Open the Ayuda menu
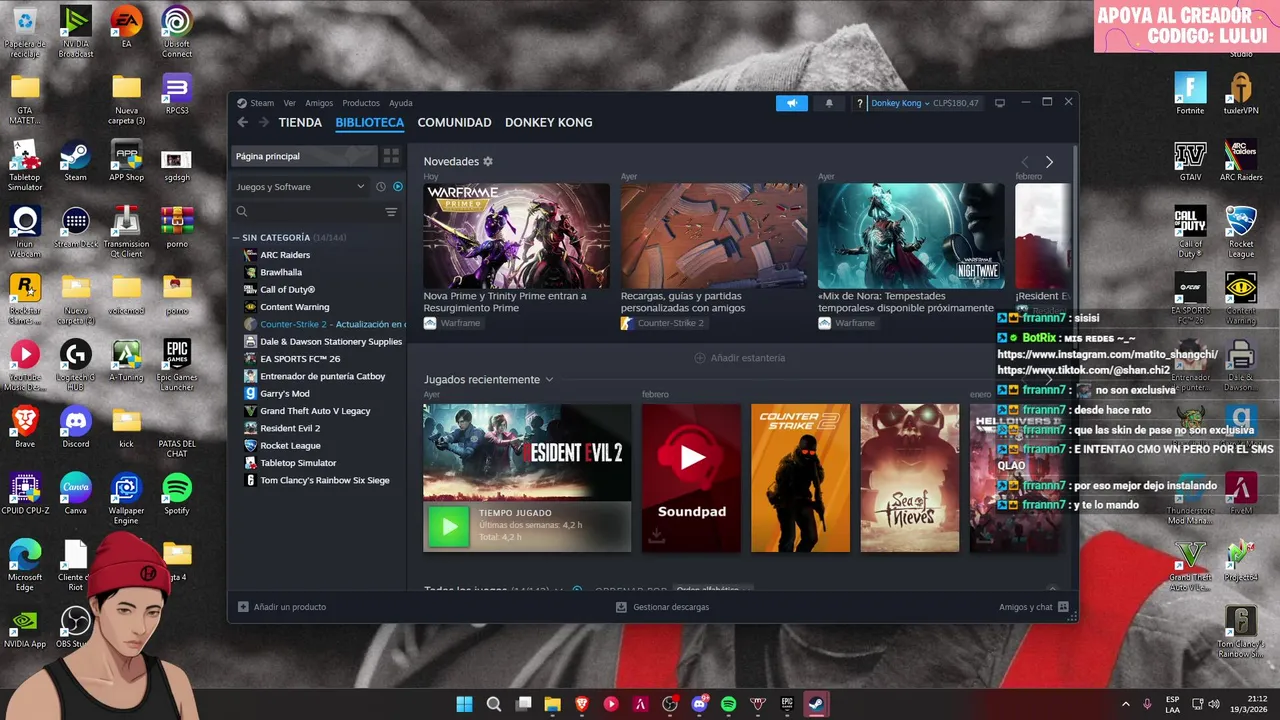The height and width of the screenshot is (720, 1280). [401, 103]
